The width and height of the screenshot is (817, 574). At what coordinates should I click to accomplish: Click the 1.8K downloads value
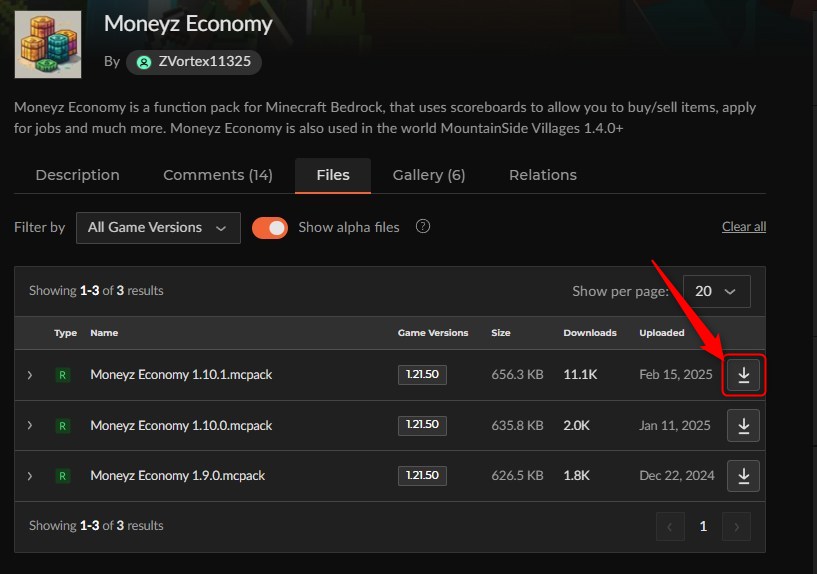[576, 476]
